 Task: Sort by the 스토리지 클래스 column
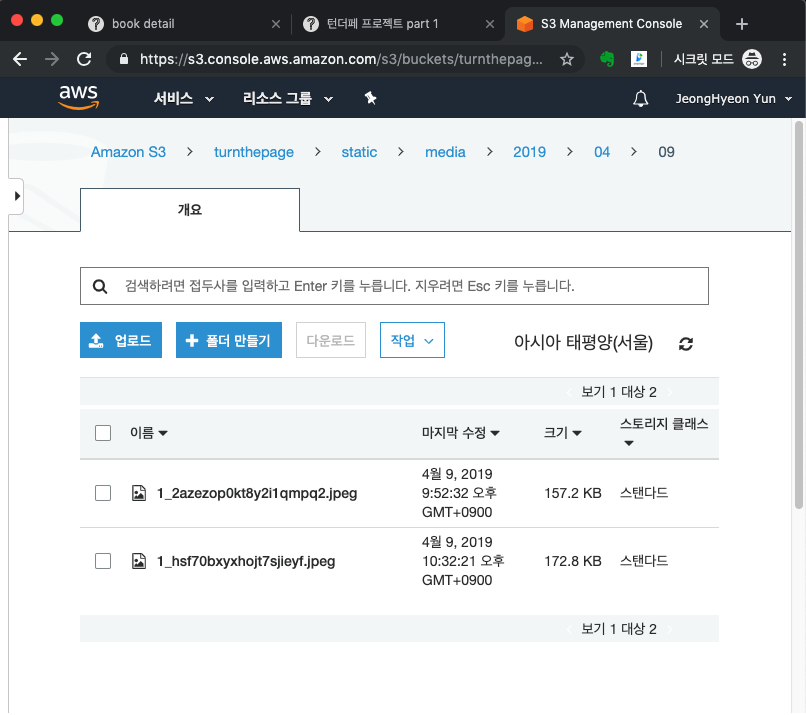(664, 432)
